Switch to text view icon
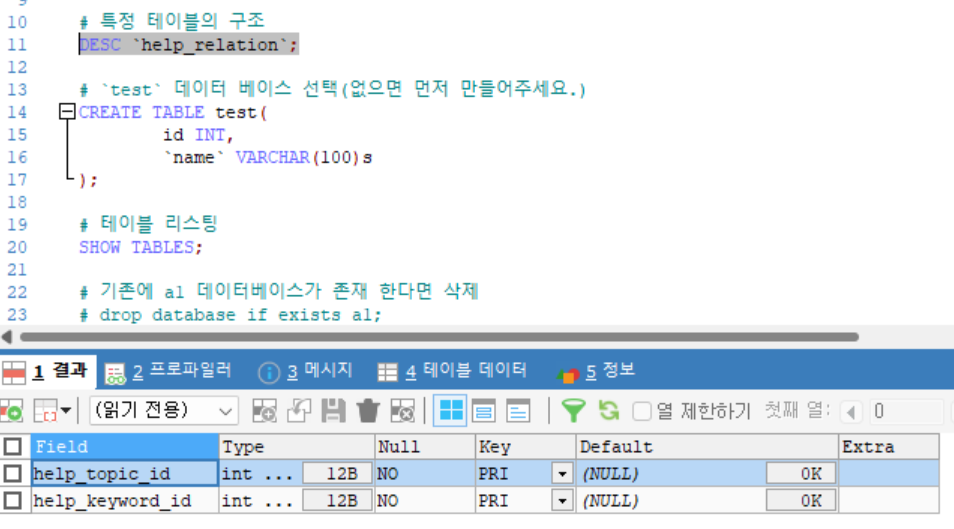This screenshot has width=954, height=529. coord(518,411)
